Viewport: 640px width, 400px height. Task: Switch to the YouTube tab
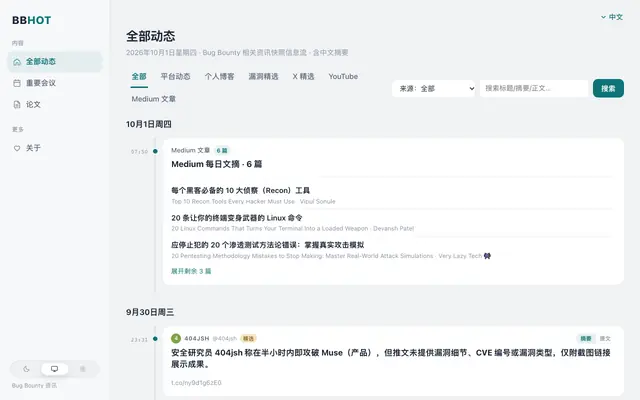click(x=343, y=76)
